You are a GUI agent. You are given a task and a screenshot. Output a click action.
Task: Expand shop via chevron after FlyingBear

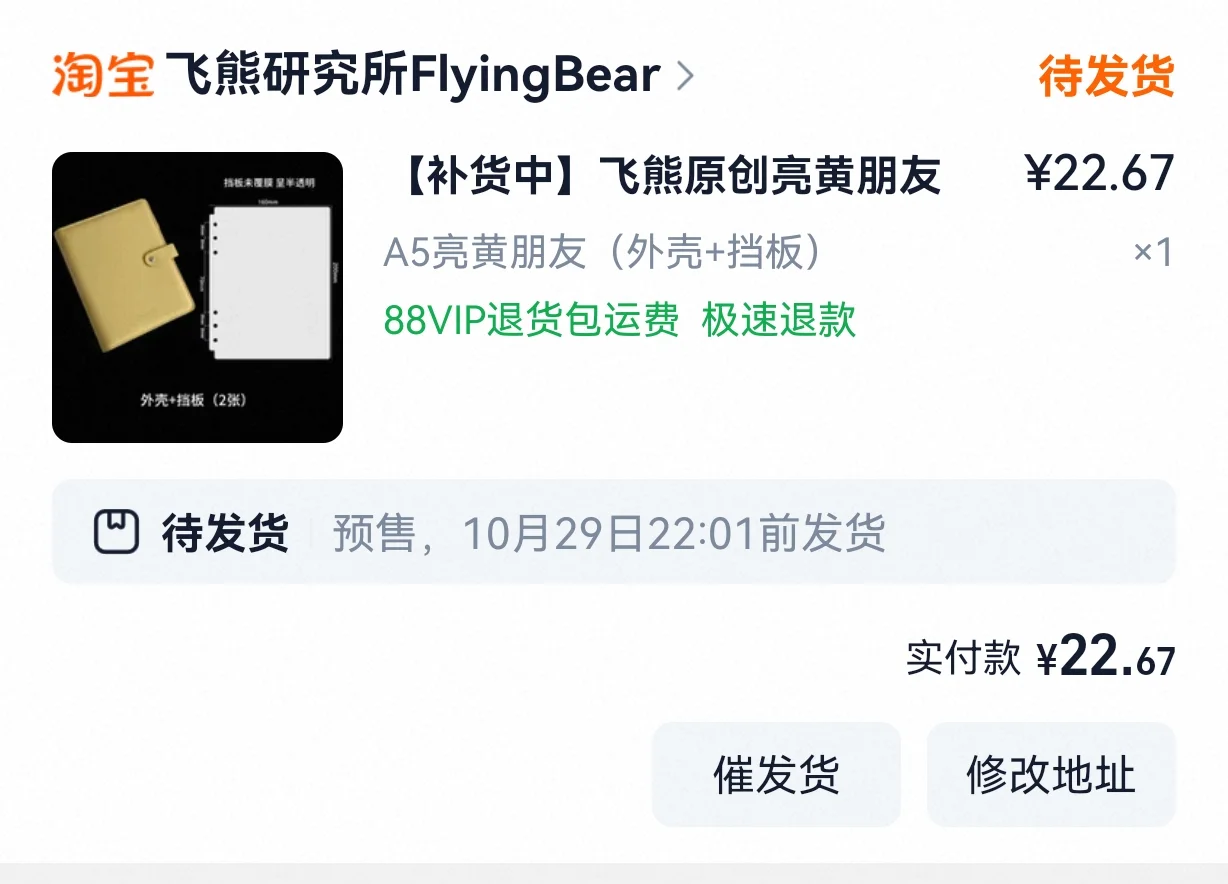pos(685,76)
